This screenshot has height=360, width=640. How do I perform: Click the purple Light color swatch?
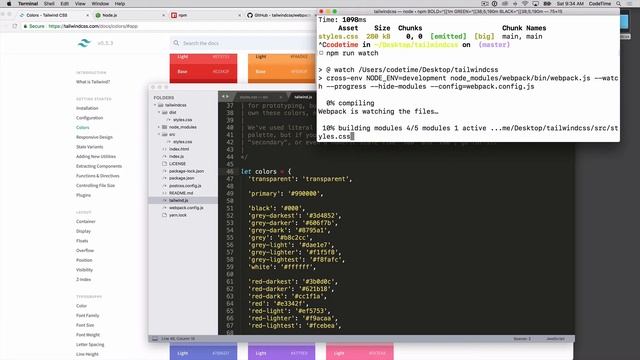click(282, 352)
